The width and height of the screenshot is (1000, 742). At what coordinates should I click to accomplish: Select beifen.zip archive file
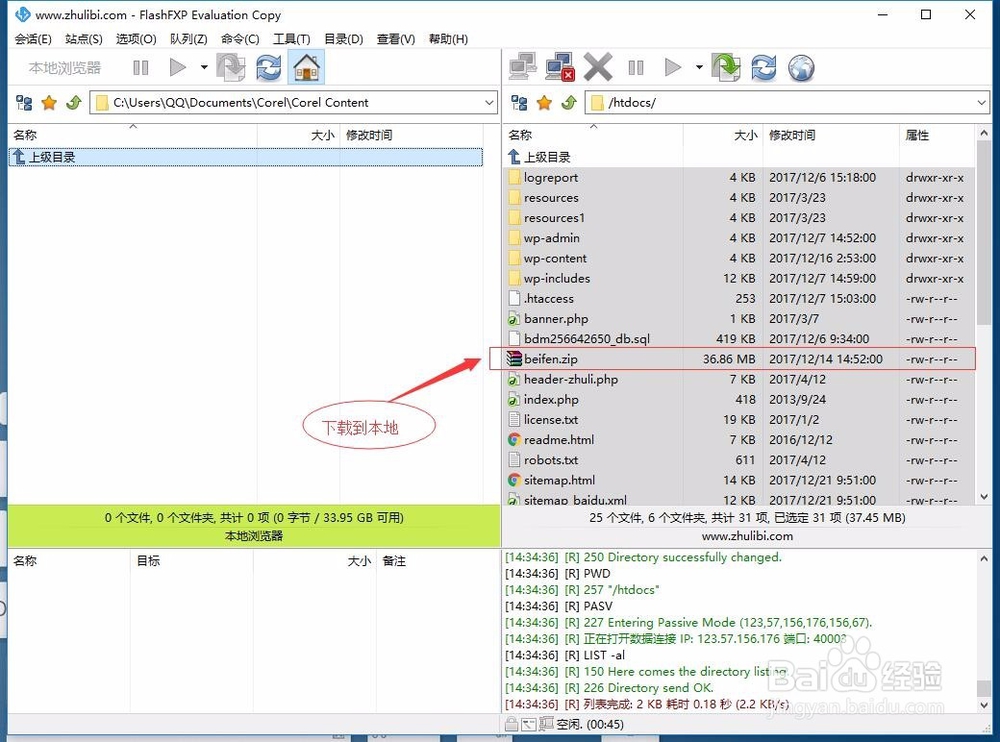(x=739, y=359)
